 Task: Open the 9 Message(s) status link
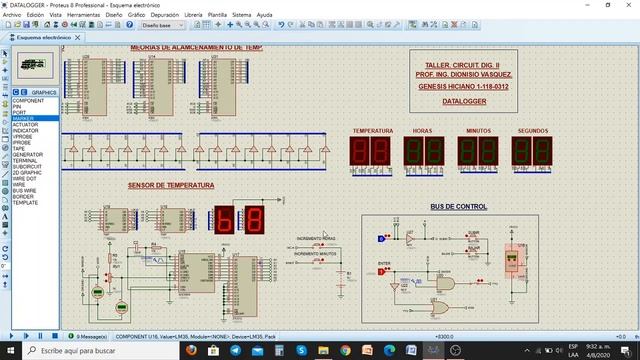point(88,336)
